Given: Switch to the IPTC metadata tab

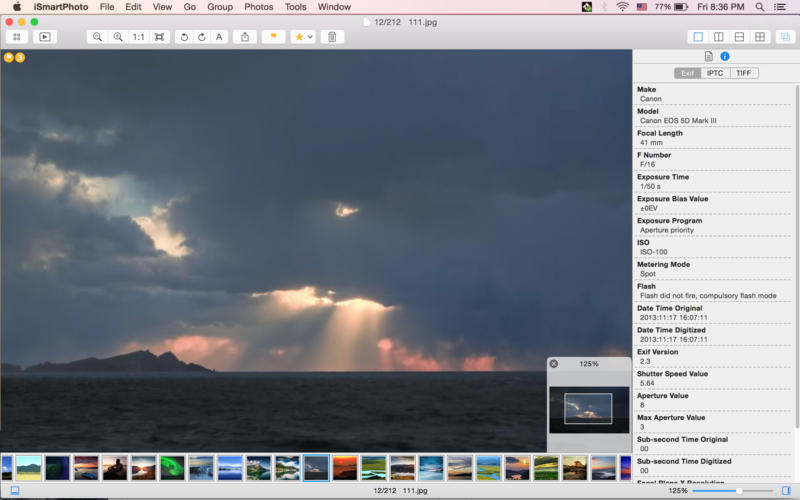Looking at the screenshot, I should tap(714, 73).
